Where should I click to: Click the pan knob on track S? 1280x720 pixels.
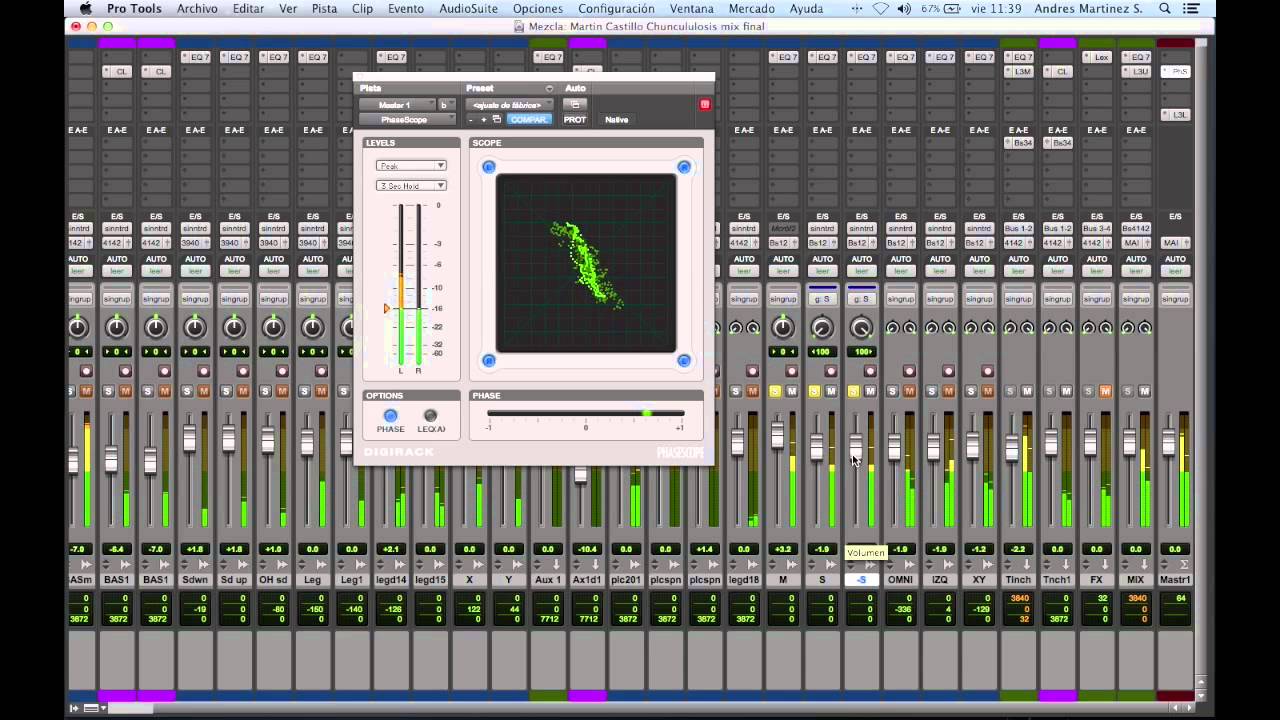click(822, 327)
